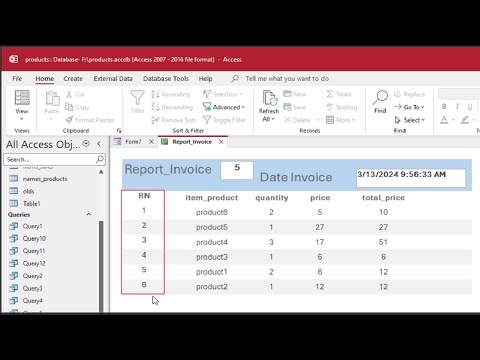Click the Refresh All button

tap(269, 106)
